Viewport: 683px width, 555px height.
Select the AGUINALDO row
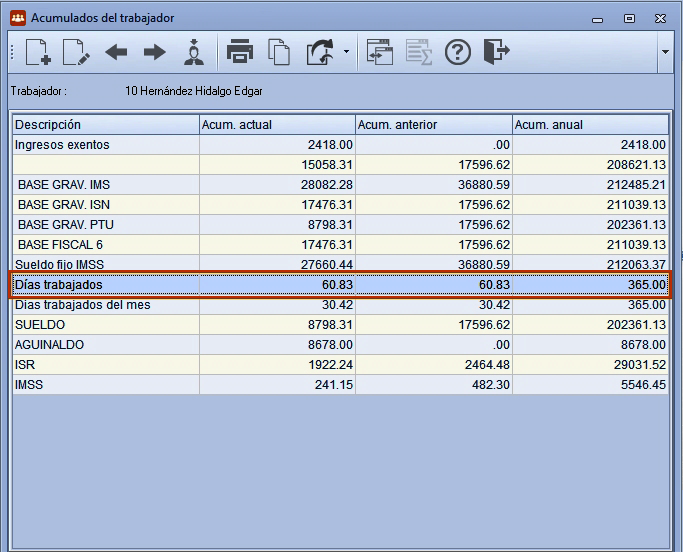341,345
